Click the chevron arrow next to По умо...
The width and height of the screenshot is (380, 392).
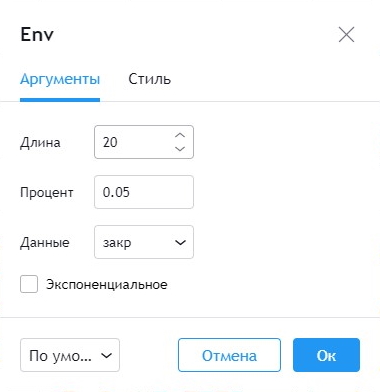pyautogui.click(x=106, y=355)
